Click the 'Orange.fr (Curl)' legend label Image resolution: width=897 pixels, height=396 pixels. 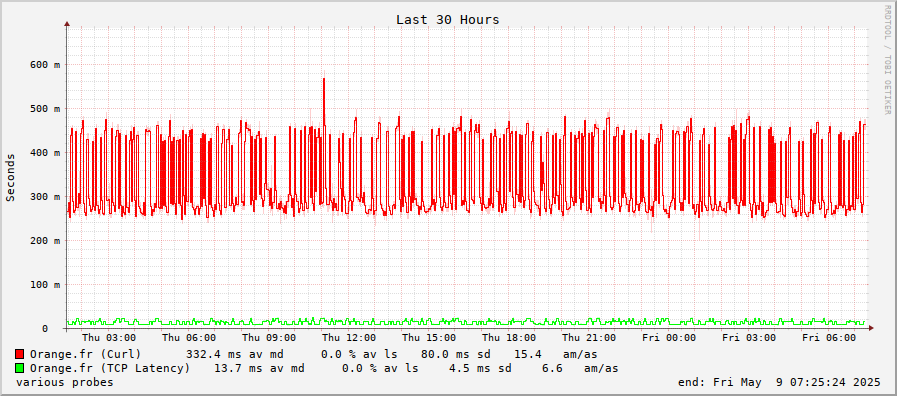[86, 354]
